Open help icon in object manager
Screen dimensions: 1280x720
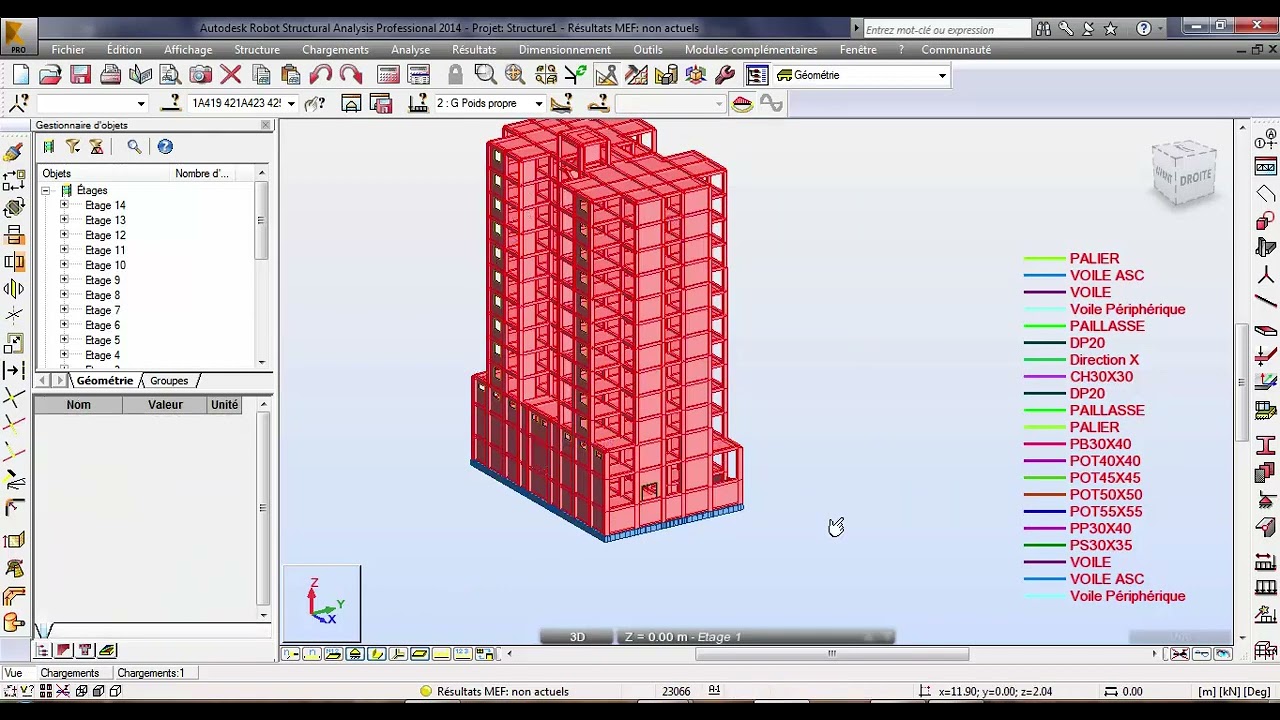click(x=165, y=147)
